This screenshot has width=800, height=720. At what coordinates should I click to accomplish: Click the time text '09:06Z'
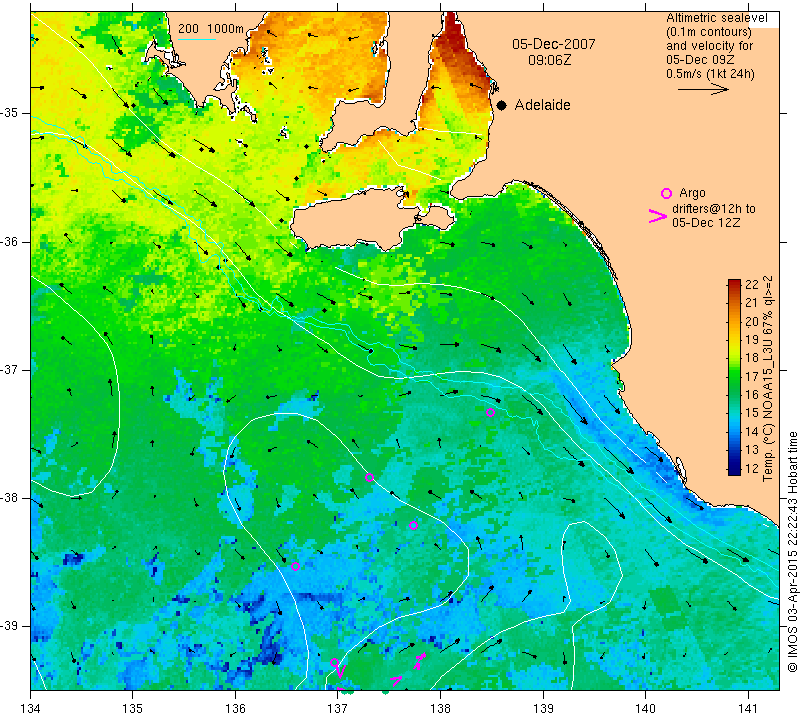pyautogui.click(x=549, y=60)
